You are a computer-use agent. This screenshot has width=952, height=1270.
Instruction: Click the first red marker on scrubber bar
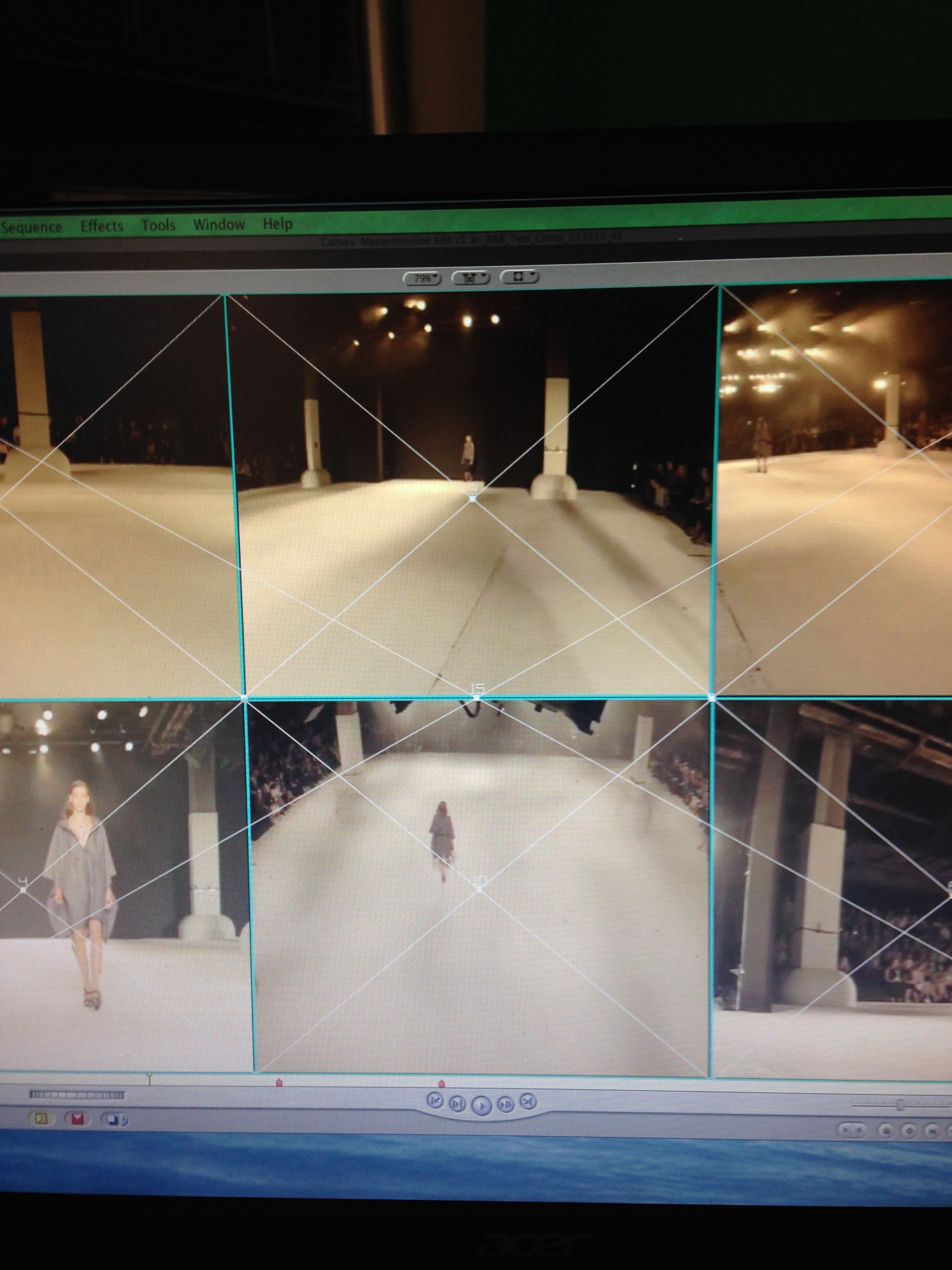[x=280, y=1082]
